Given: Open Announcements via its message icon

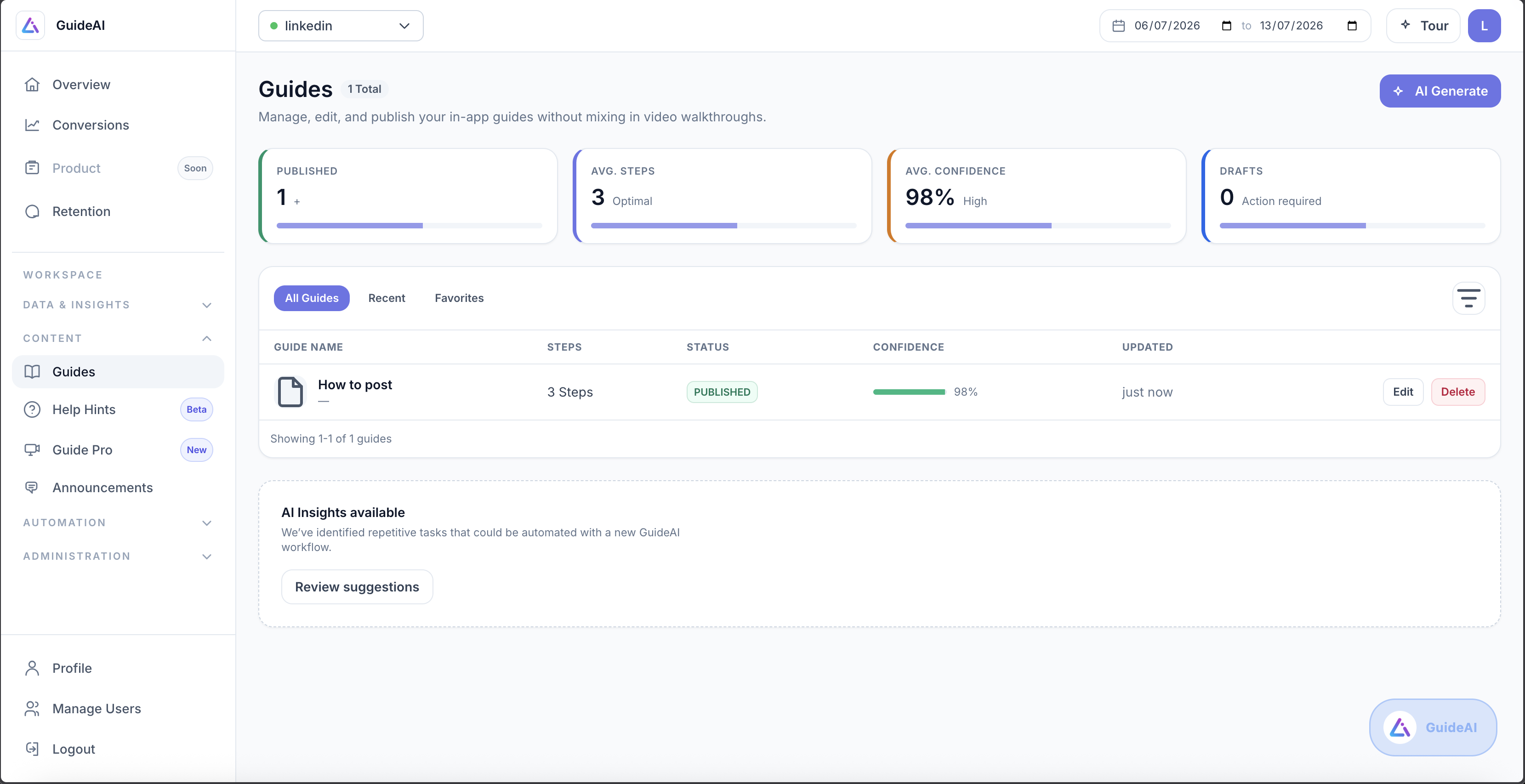Looking at the screenshot, I should (x=32, y=488).
